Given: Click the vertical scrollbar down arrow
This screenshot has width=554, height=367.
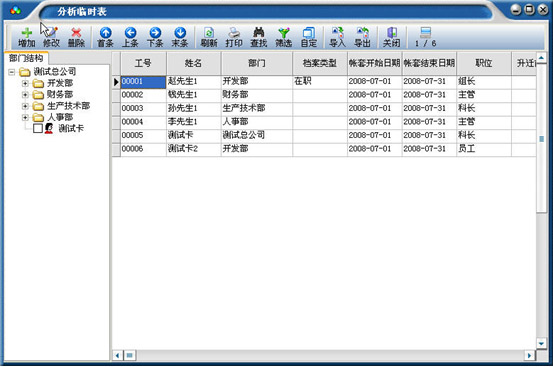Looking at the screenshot, I should (541, 343).
